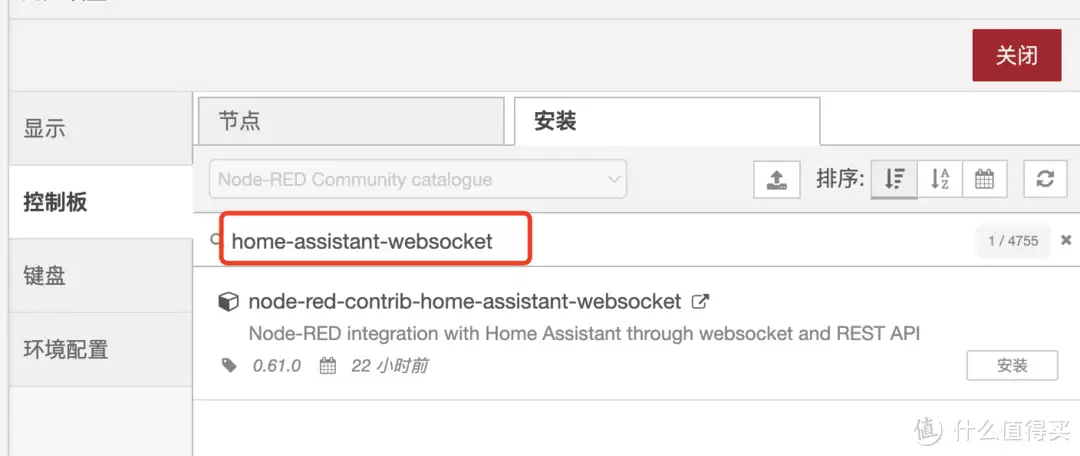This screenshot has width=1080, height=456.
Task: Open the 显示 settings section
Action: click(101, 129)
